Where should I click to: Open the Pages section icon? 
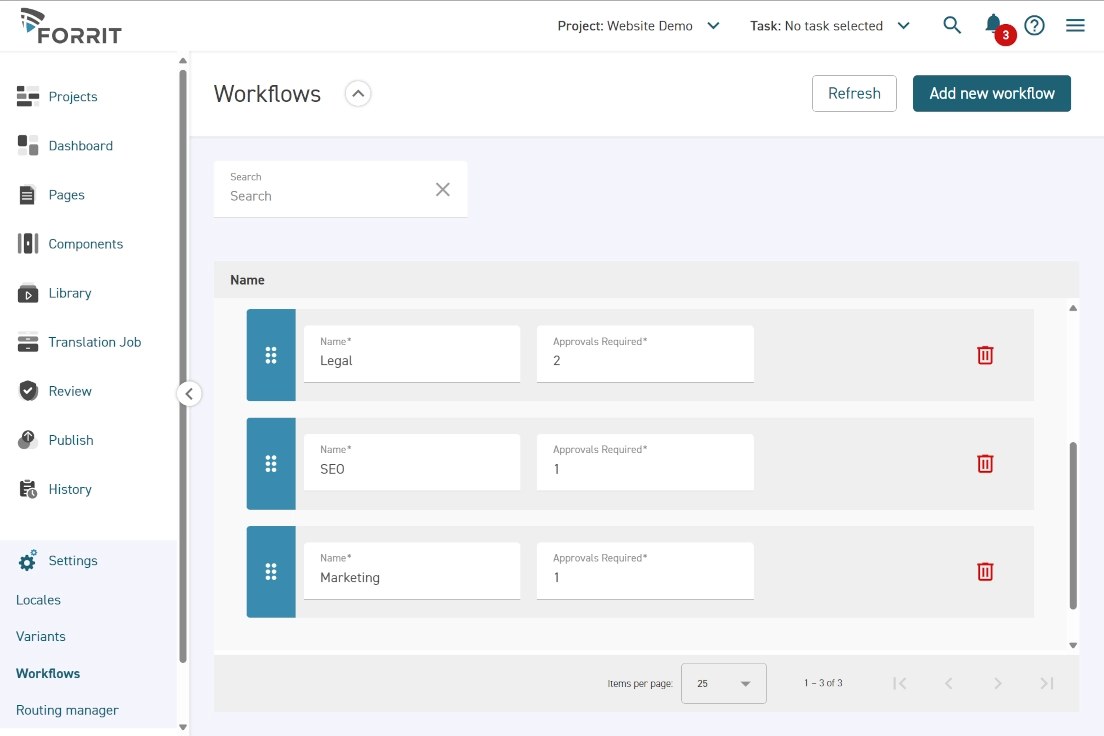[27, 195]
